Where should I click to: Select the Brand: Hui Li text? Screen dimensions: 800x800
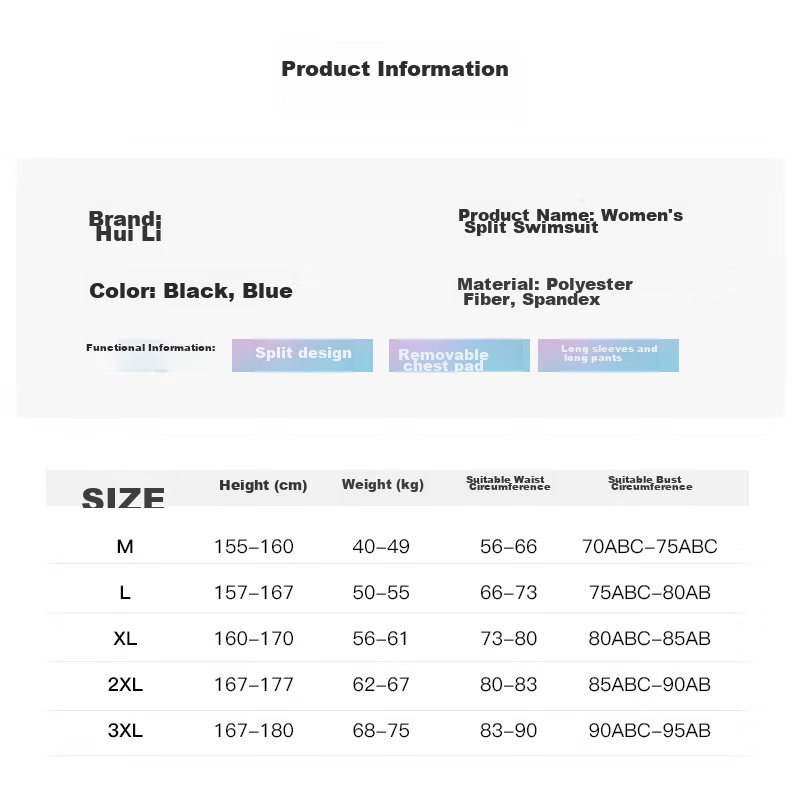125,226
